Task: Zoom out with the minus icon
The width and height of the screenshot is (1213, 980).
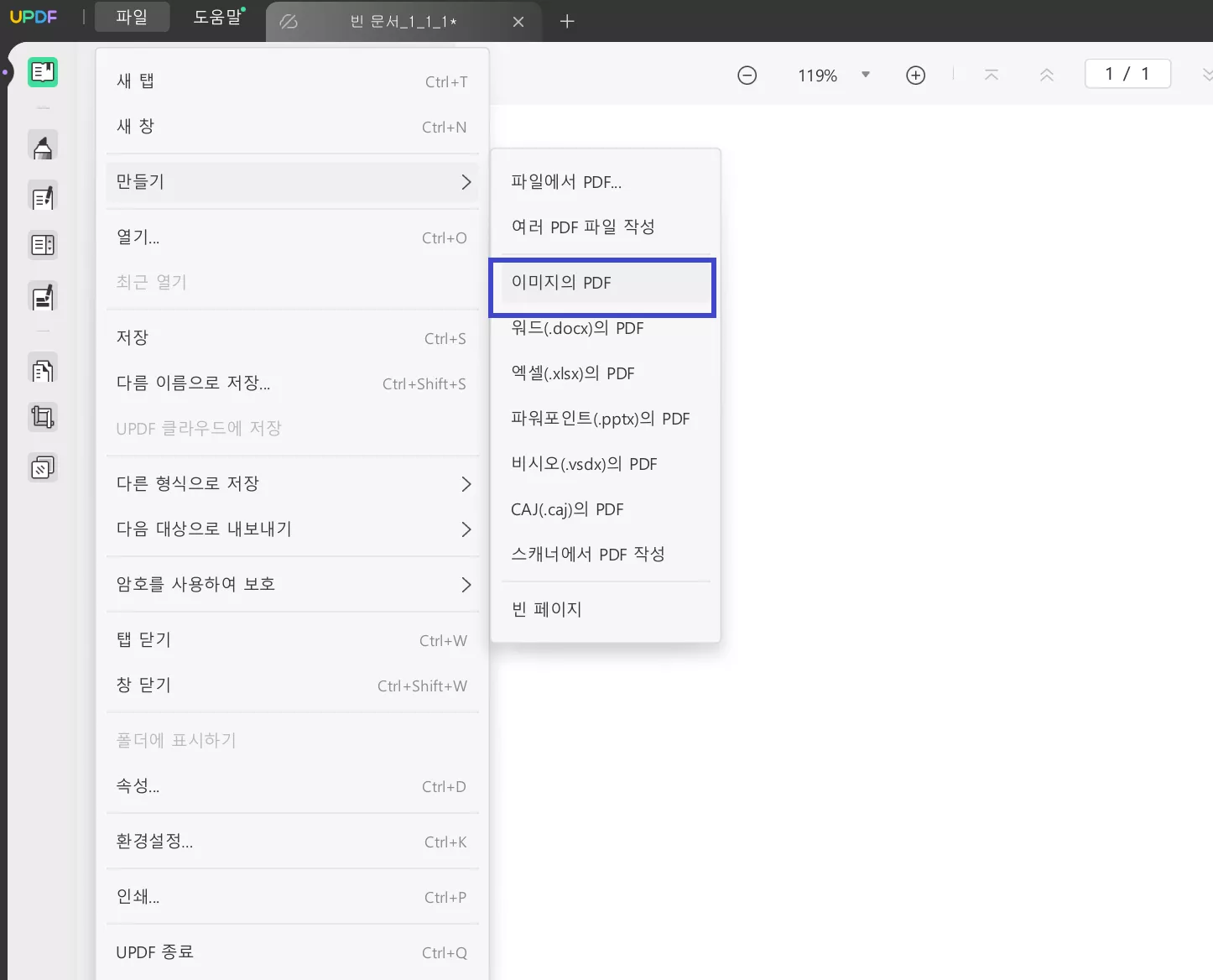Action: [x=747, y=75]
